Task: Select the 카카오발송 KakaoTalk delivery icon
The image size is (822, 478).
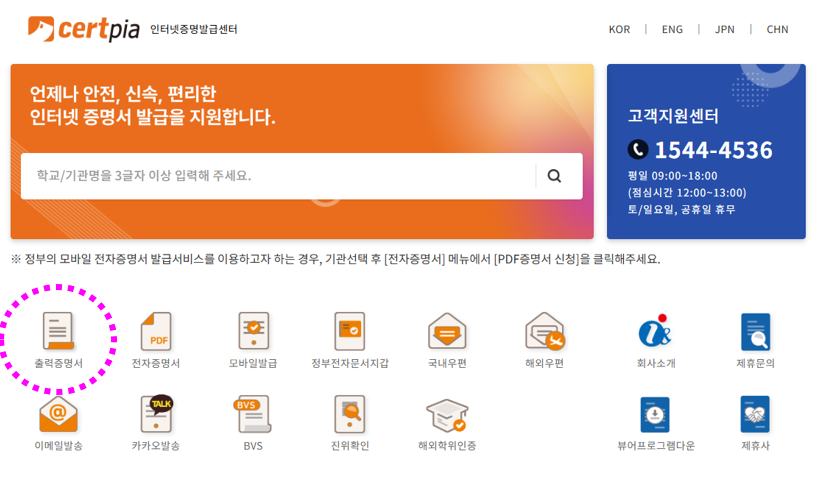Action: point(156,413)
